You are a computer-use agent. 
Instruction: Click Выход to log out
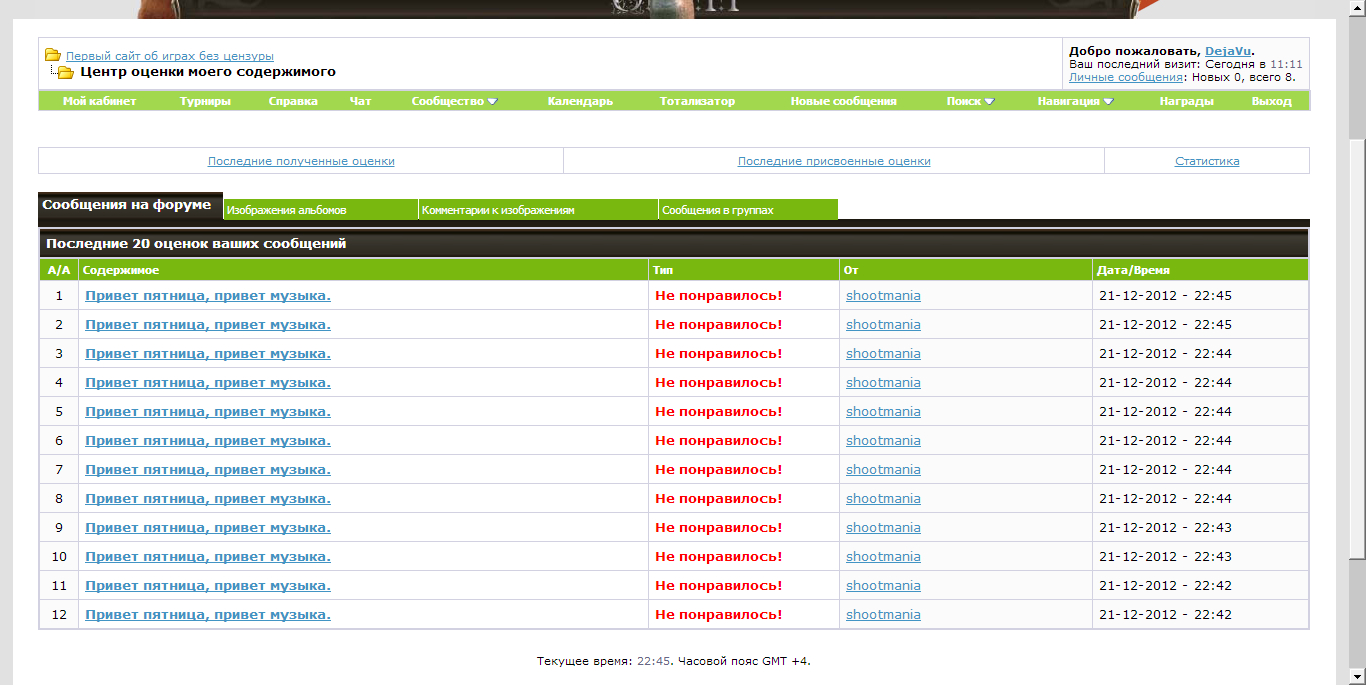point(1271,101)
